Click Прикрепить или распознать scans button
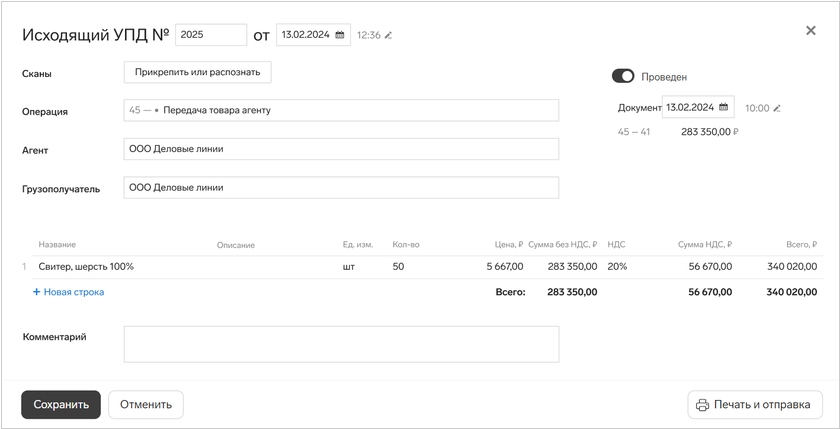Screen dimensions: 840x429 (197, 72)
